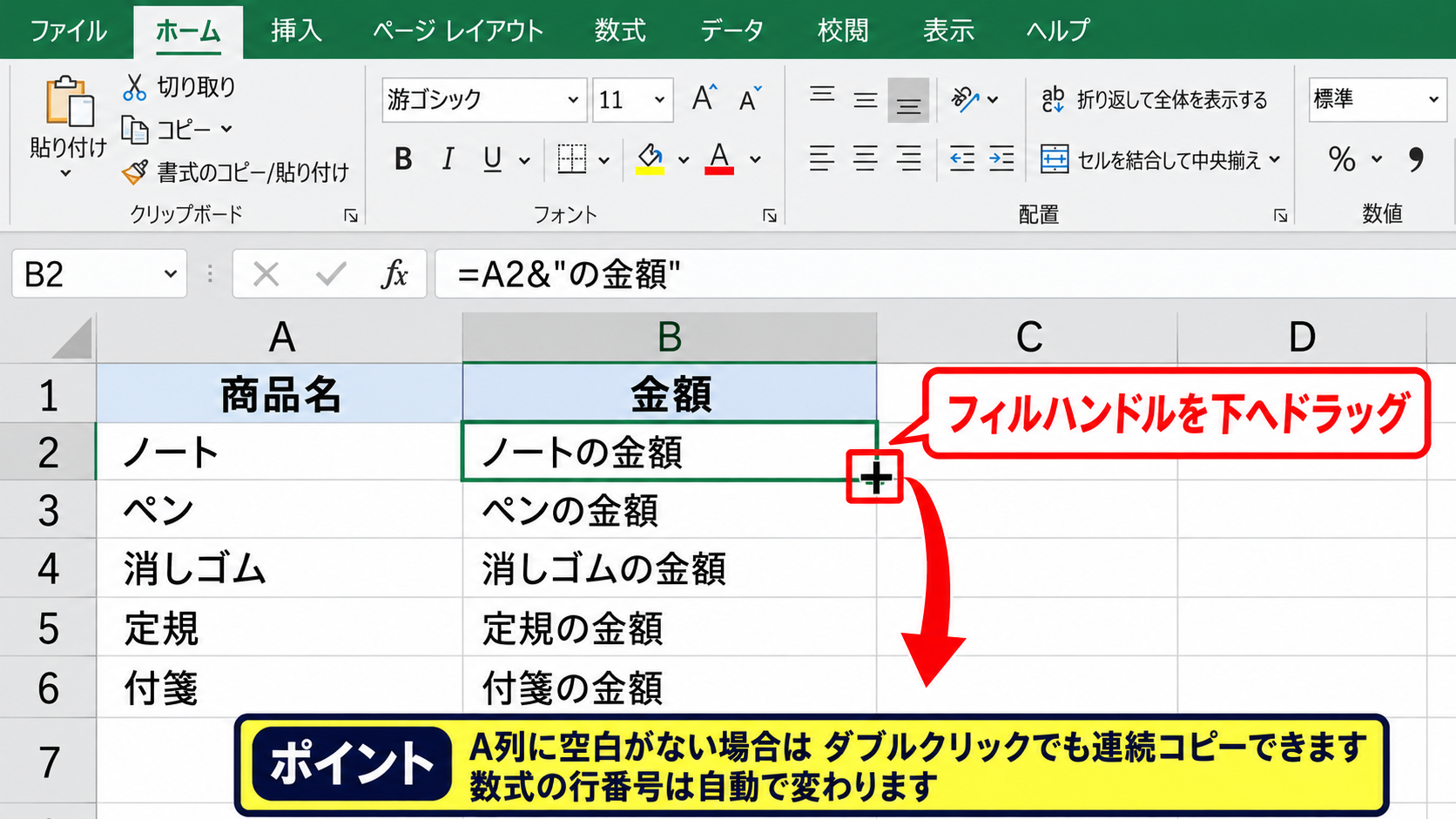This screenshot has width=1456, height=819.
Task: Click the yellow fill color button
Action: click(650, 159)
